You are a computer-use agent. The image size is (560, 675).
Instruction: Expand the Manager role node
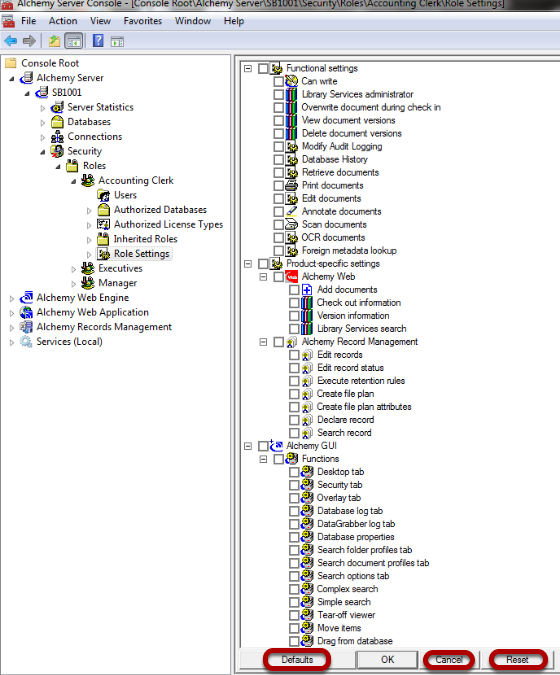click(x=74, y=284)
